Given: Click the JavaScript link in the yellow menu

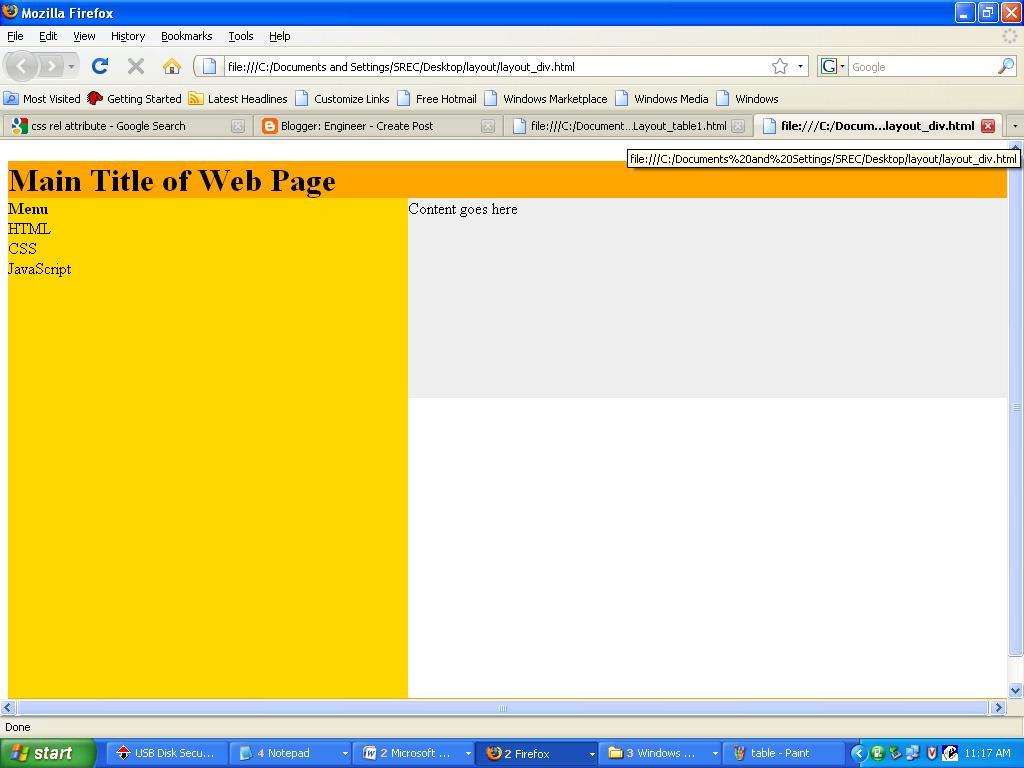Looking at the screenshot, I should tap(39, 269).
